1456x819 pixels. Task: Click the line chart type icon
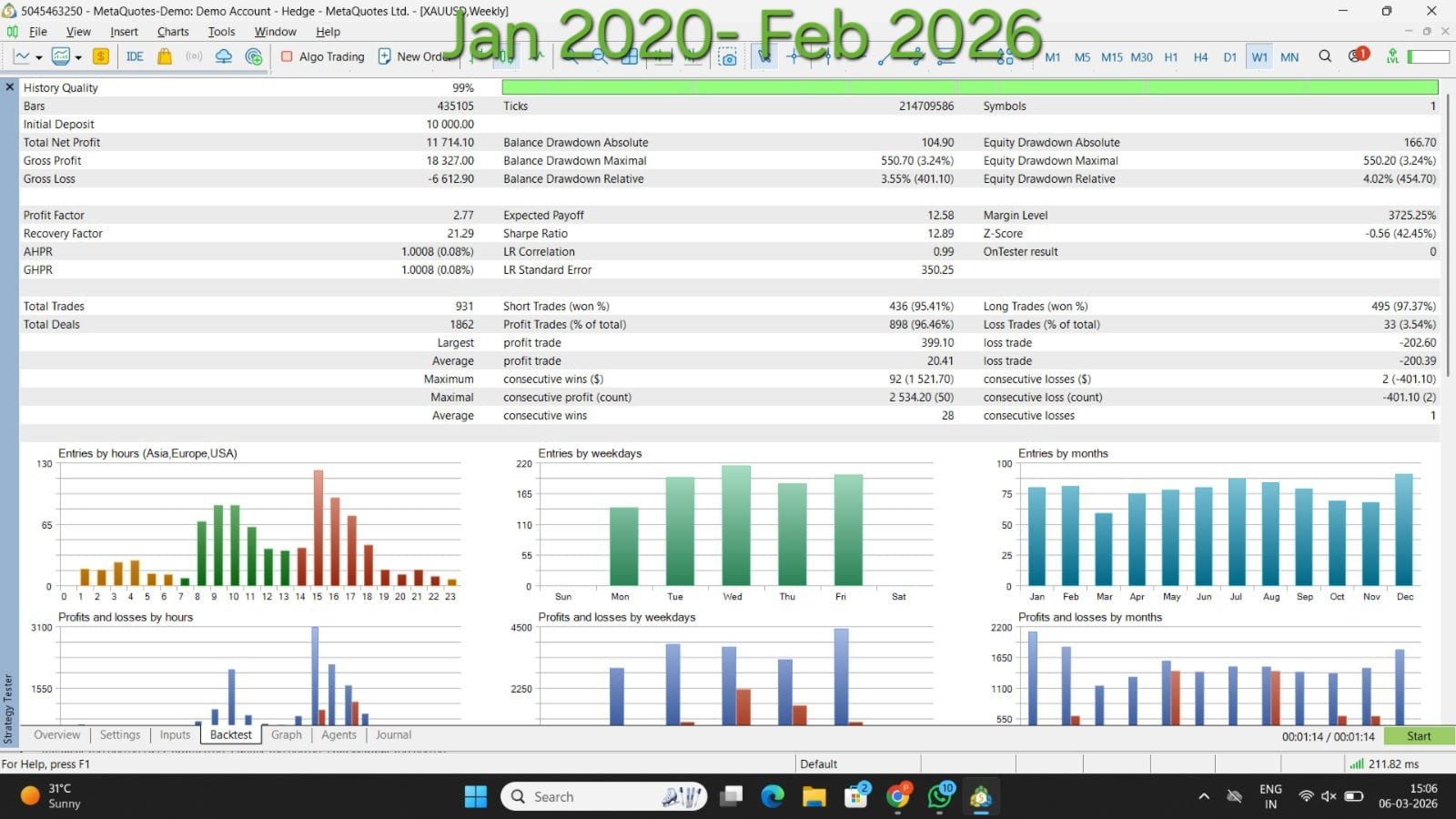click(x=22, y=56)
